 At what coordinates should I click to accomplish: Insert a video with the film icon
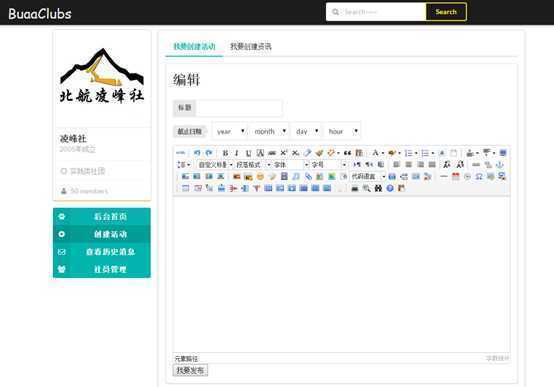284,176
